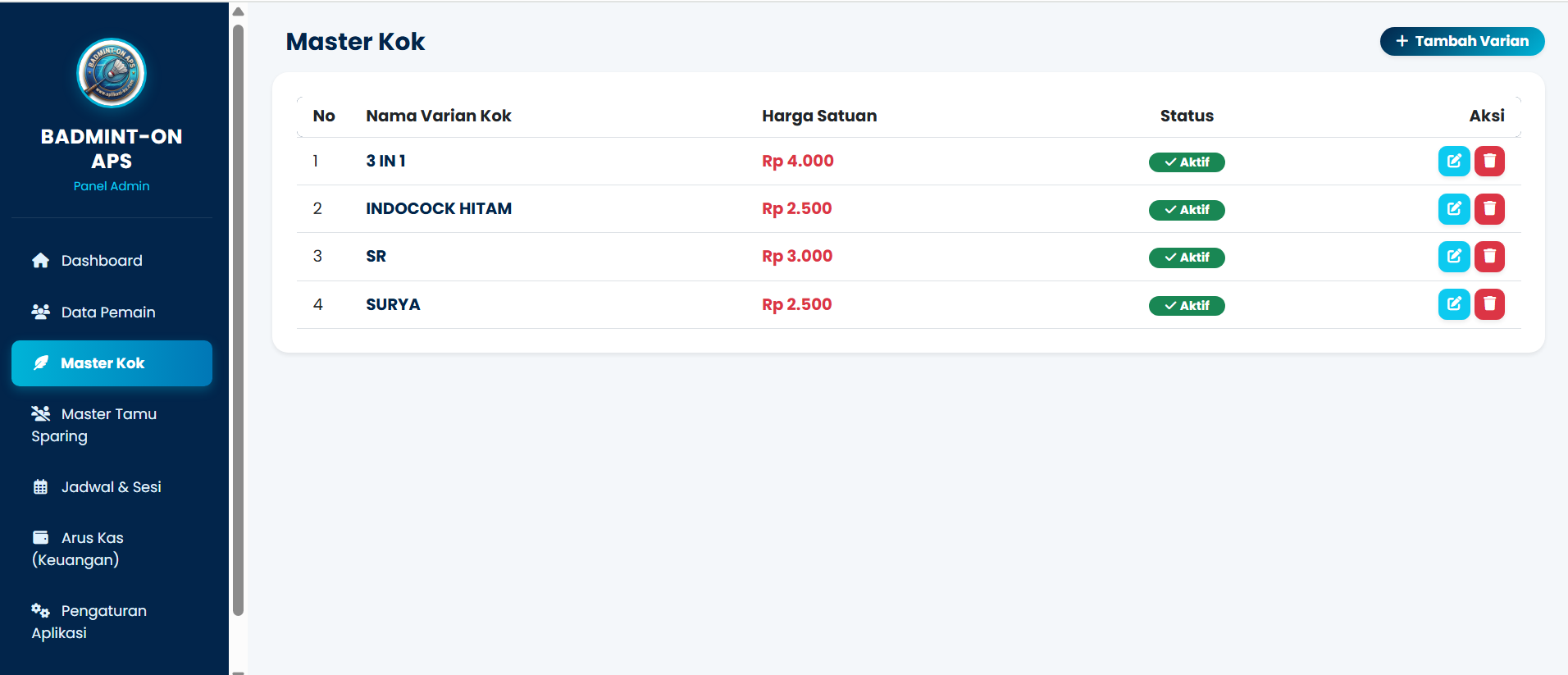Go to Data Pemain page

coord(112,312)
